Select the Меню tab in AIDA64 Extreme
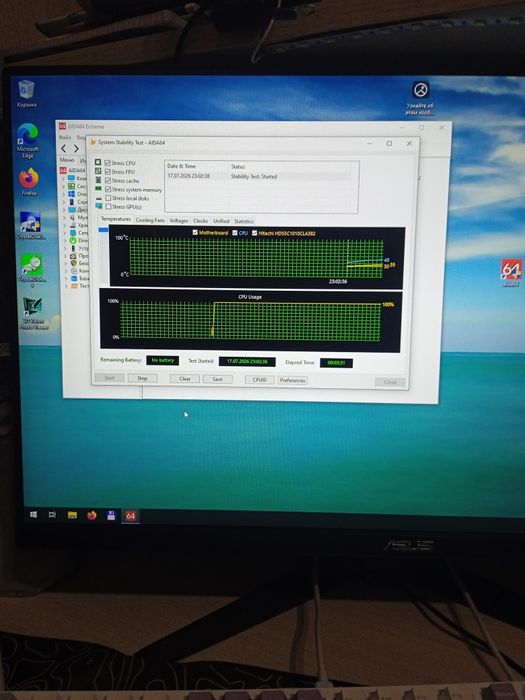This screenshot has width=525, height=700. click(x=67, y=160)
